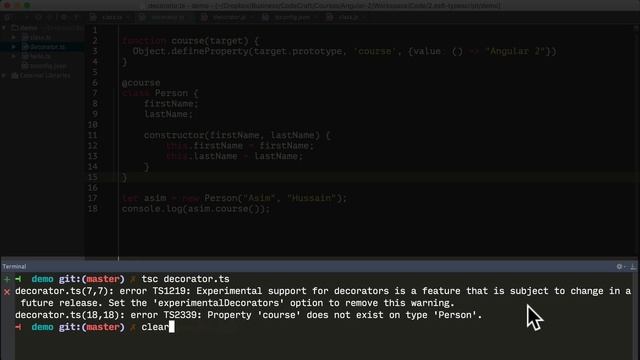Click the Terminal panel title
640x360 pixels.
click(x=14, y=267)
